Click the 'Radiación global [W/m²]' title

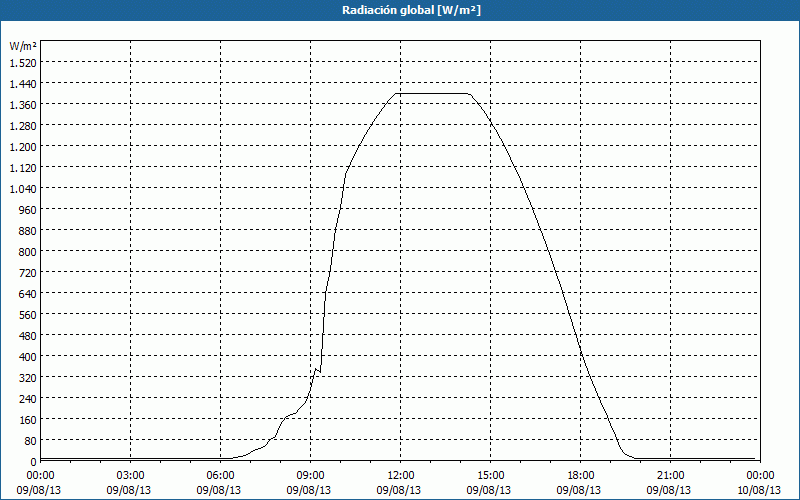point(411,10)
